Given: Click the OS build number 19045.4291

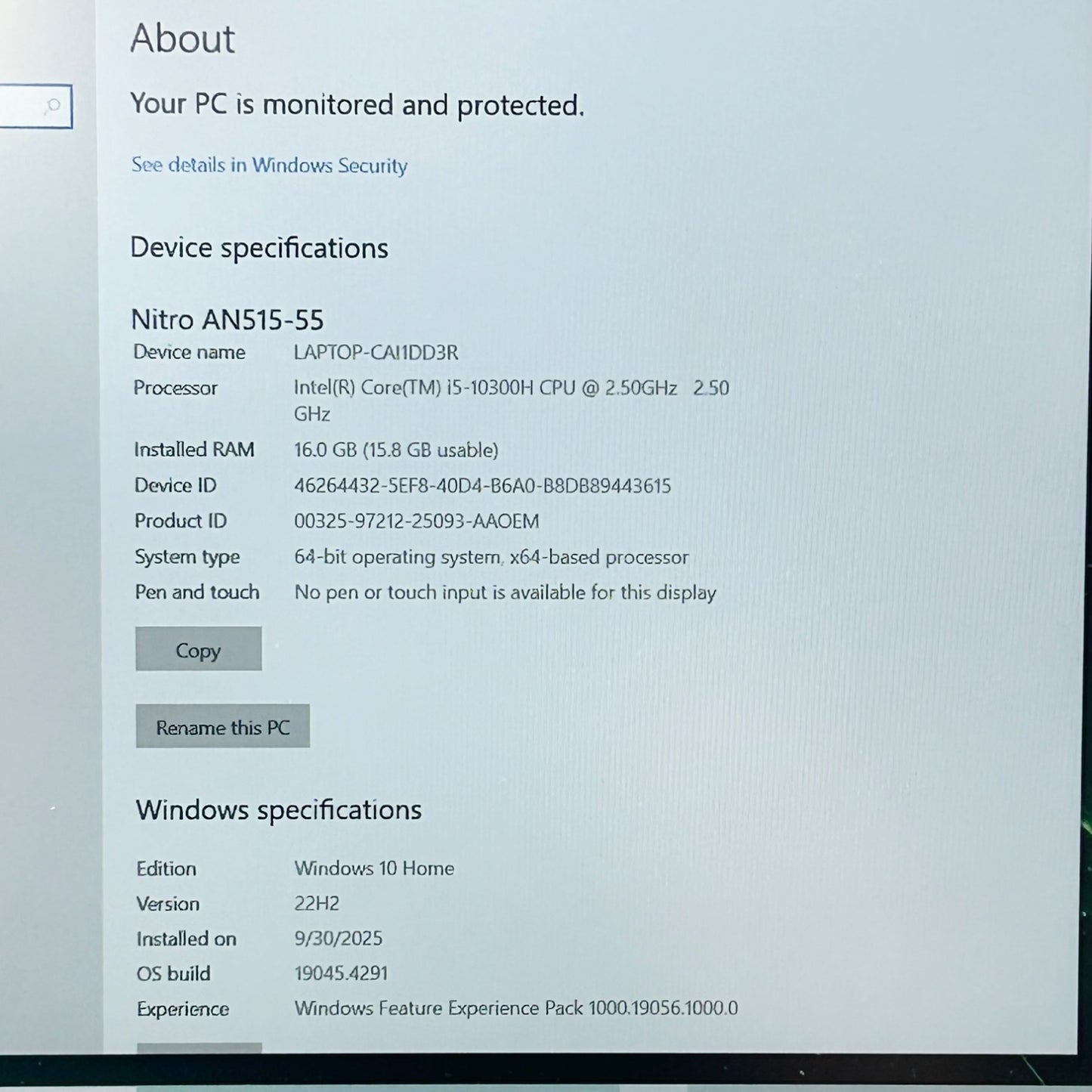Looking at the screenshot, I should click(x=341, y=973).
